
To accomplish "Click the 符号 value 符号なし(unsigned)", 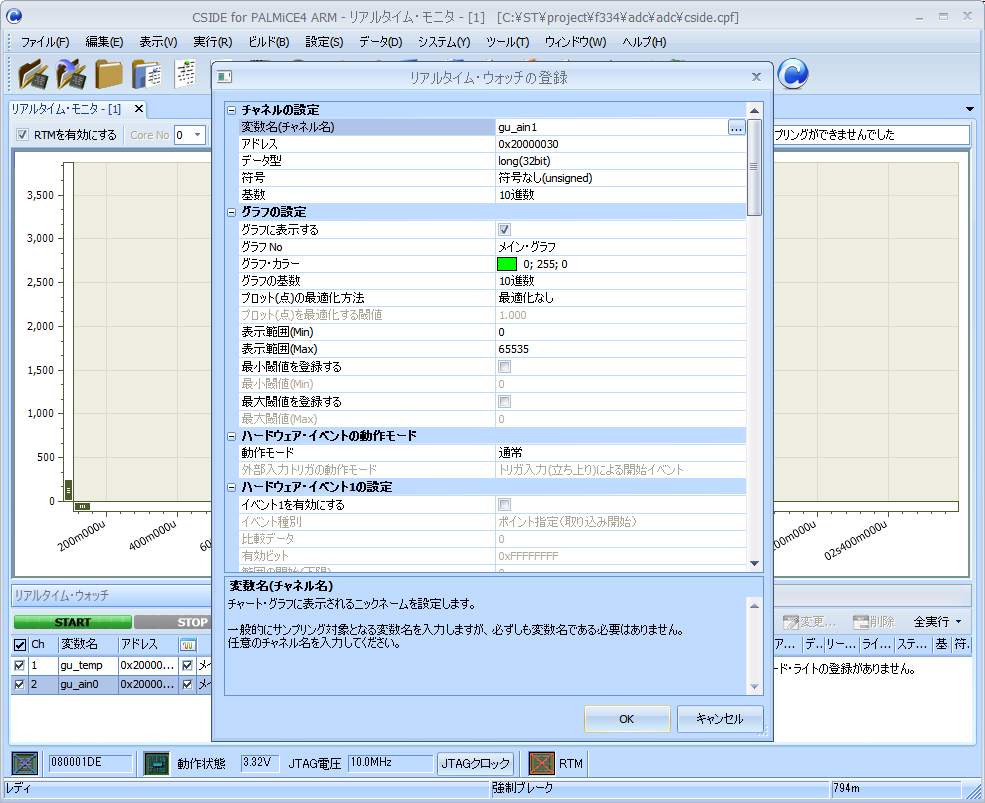I will click(x=621, y=178).
